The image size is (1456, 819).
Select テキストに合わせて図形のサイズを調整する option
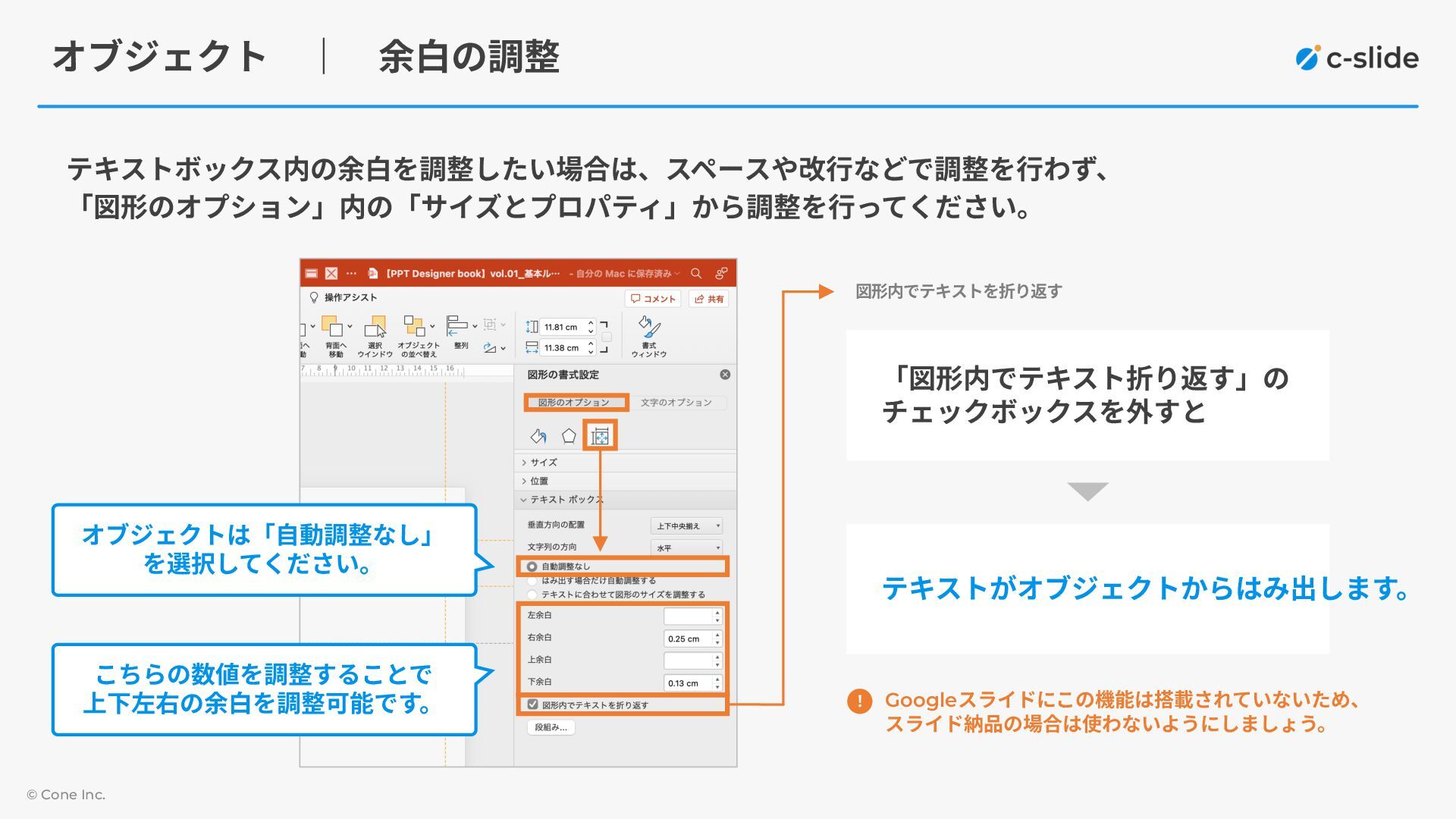pos(532,595)
